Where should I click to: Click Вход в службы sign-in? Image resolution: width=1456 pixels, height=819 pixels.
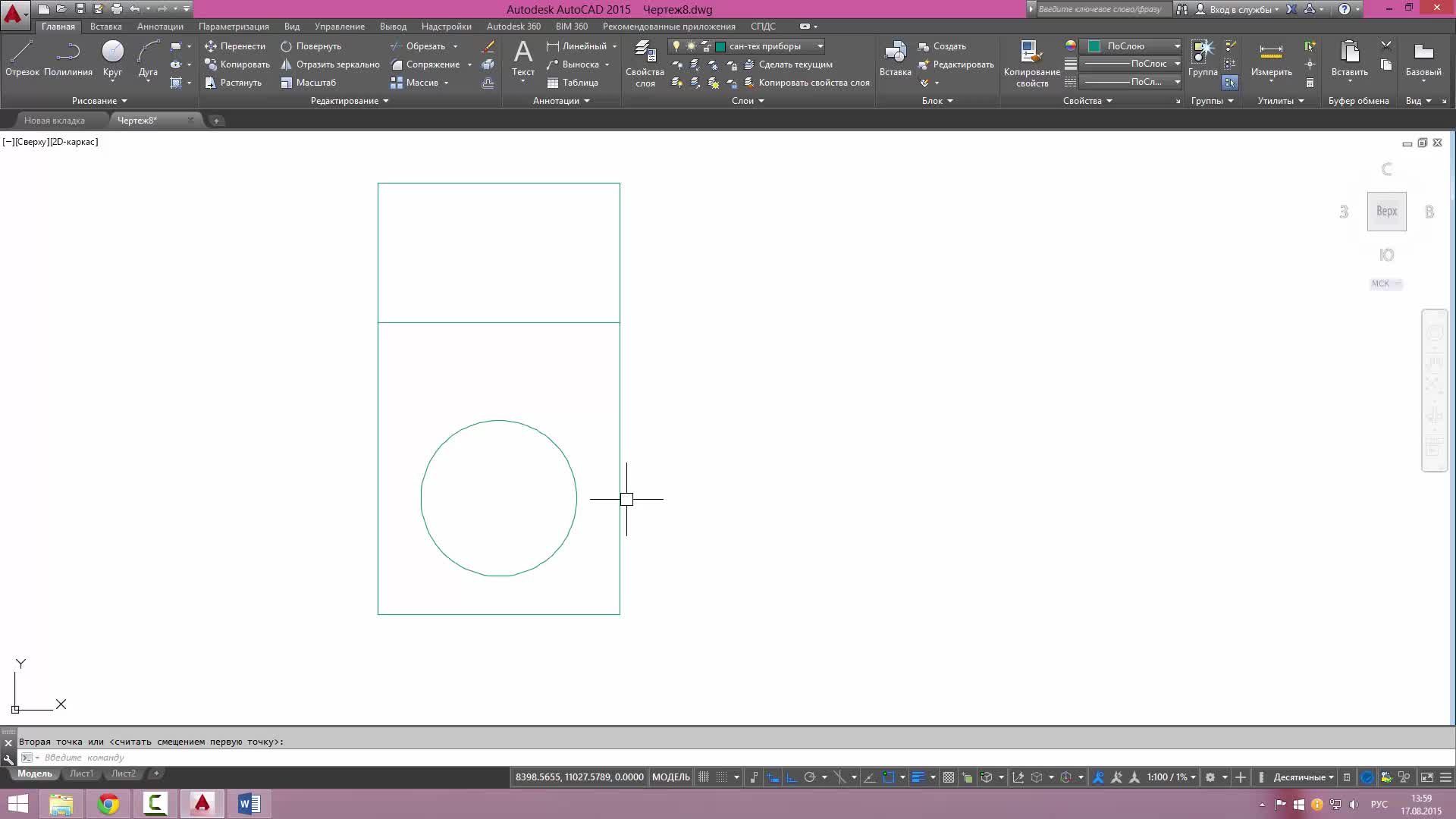tap(1238, 9)
